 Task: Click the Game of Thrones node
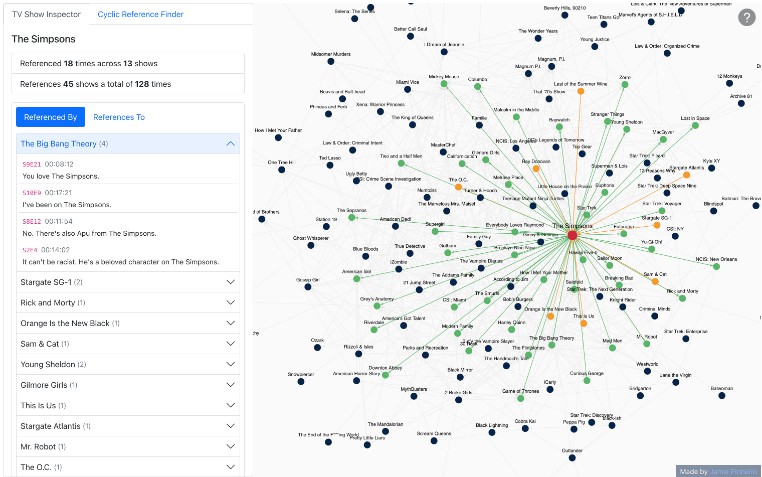coord(520,399)
